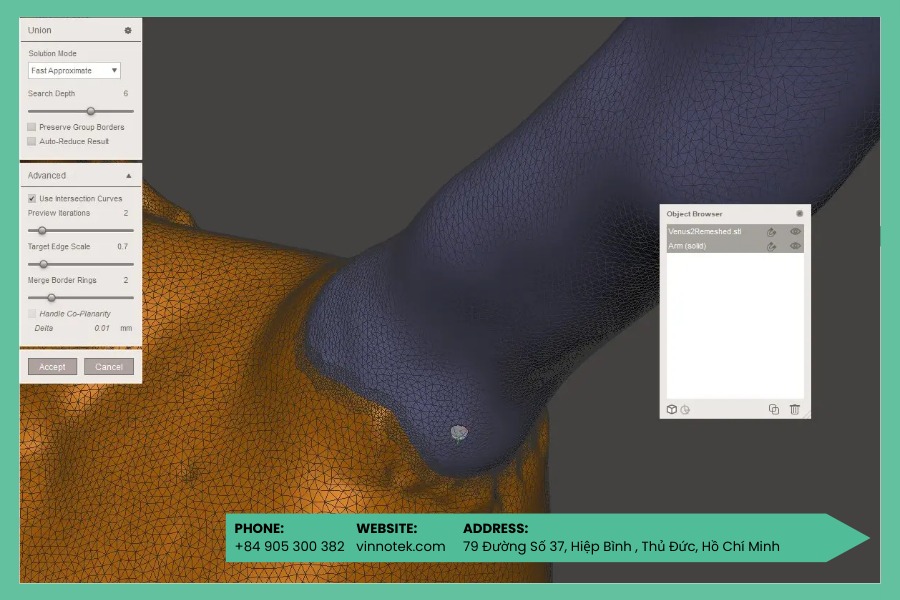Open the Union panel gear settings
The width and height of the screenshot is (900, 600).
point(128,30)
